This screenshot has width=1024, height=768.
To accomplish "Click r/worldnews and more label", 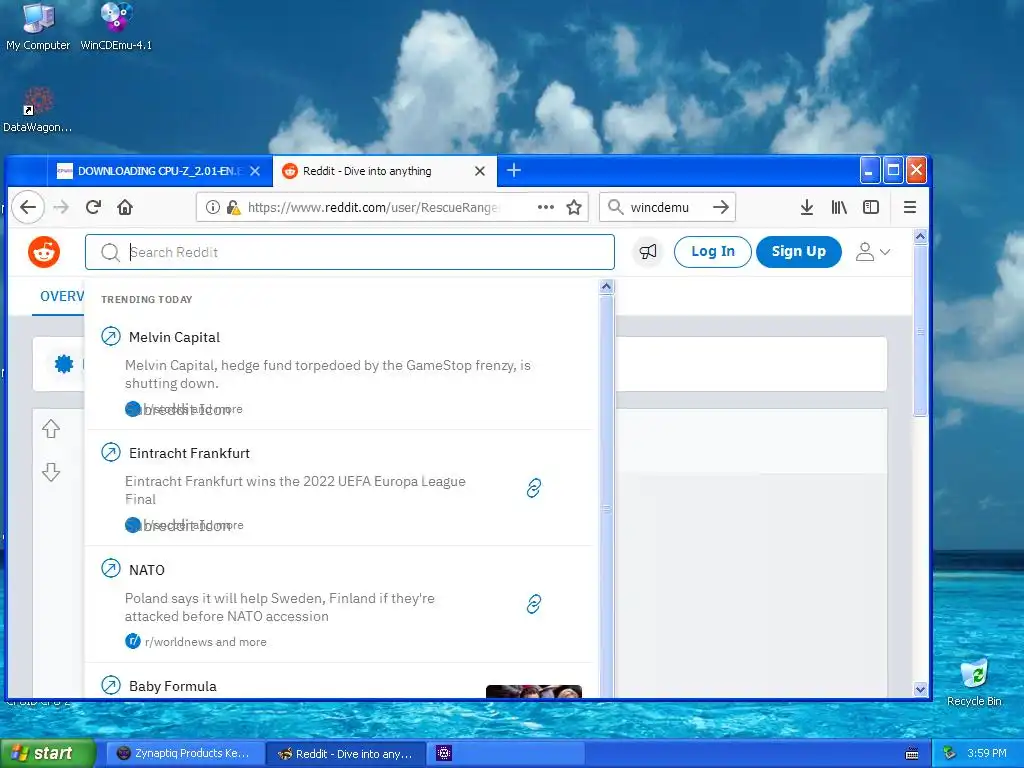I will (x=206, y=642).
